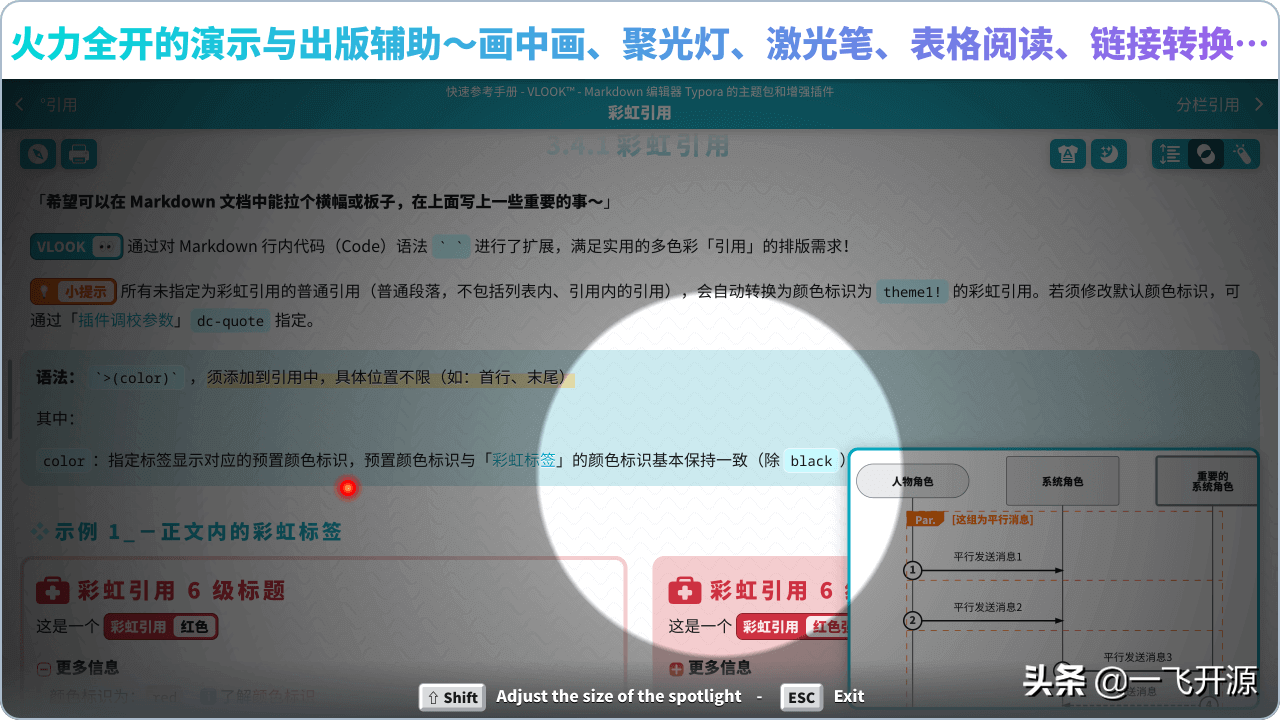Click the >(color) syntax code

tap(136, 378)
